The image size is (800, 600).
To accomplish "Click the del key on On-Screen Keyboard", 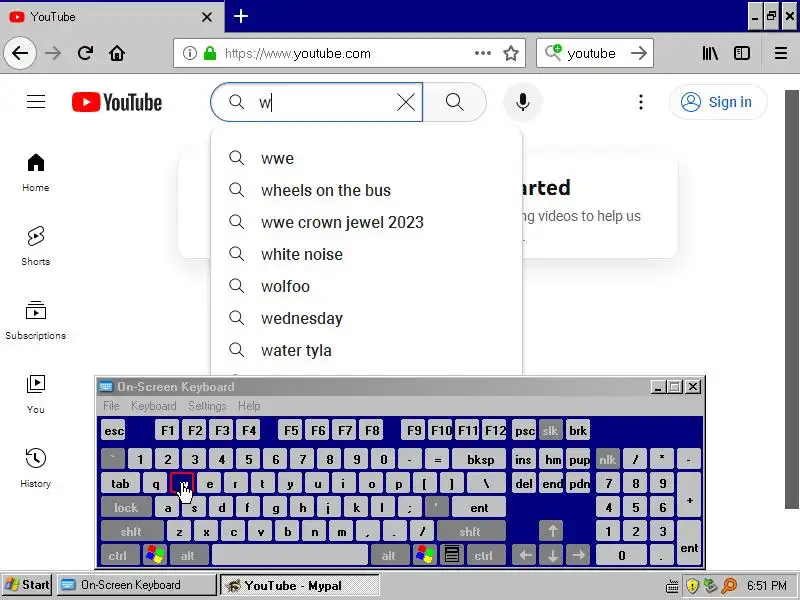I will click(x=524, y=483).
